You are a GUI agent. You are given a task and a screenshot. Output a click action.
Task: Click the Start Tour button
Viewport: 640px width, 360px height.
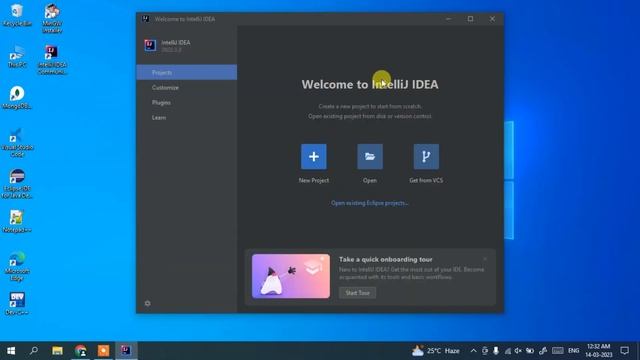pos(357,293)
